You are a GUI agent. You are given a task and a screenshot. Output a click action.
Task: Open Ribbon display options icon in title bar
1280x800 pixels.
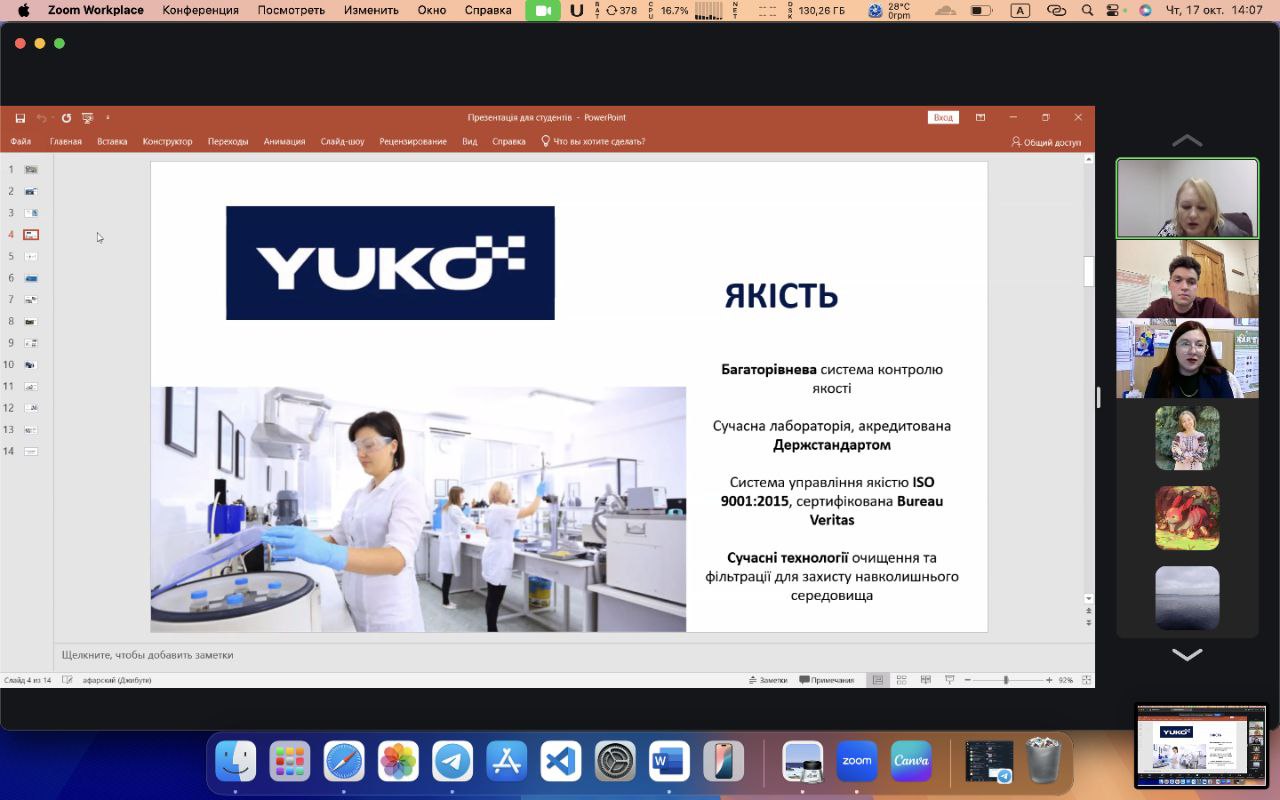click(980, 118)
